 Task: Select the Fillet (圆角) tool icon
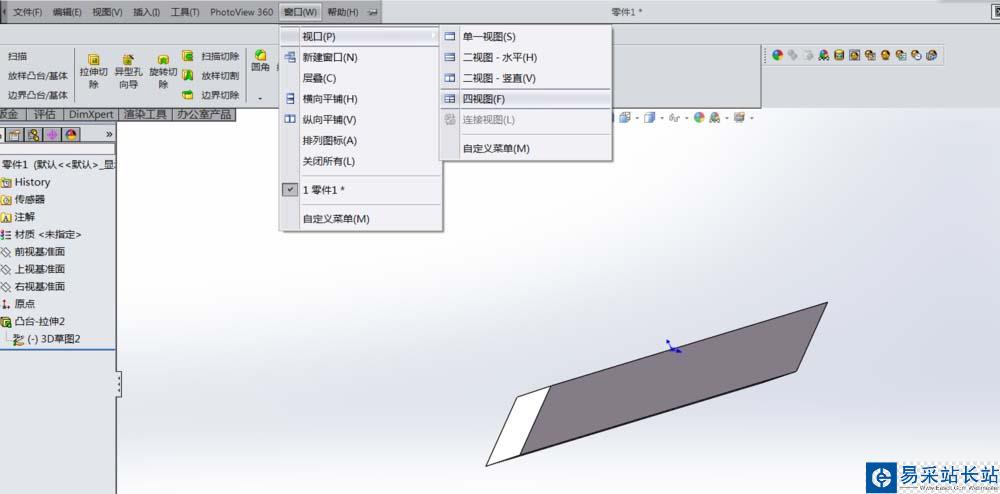point(260,56)
